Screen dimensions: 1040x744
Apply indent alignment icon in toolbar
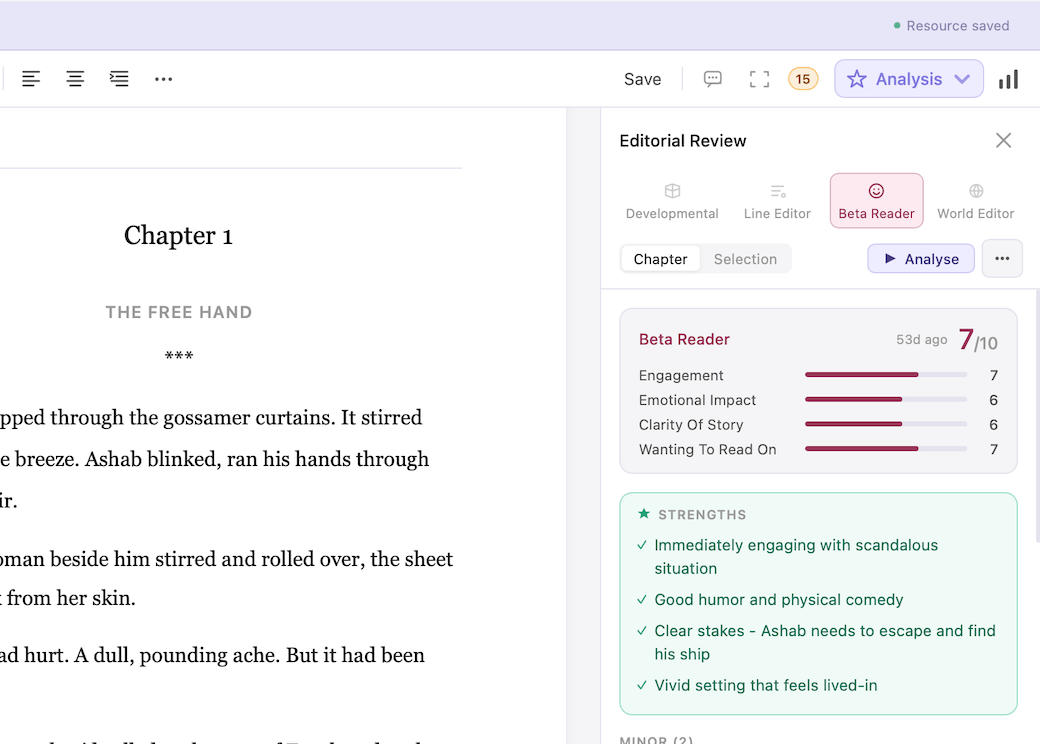click(119, 79)
